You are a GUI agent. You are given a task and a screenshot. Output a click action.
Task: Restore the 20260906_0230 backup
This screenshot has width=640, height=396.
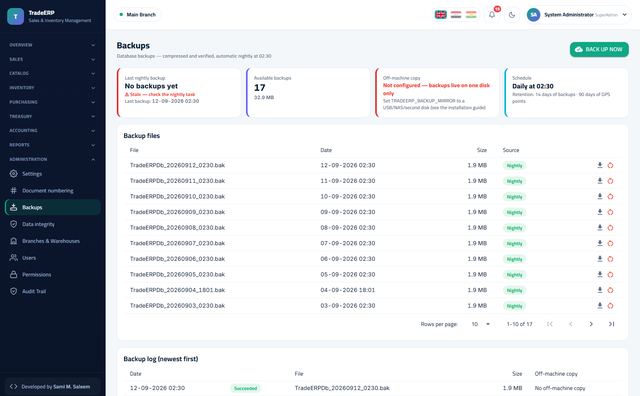610,259
